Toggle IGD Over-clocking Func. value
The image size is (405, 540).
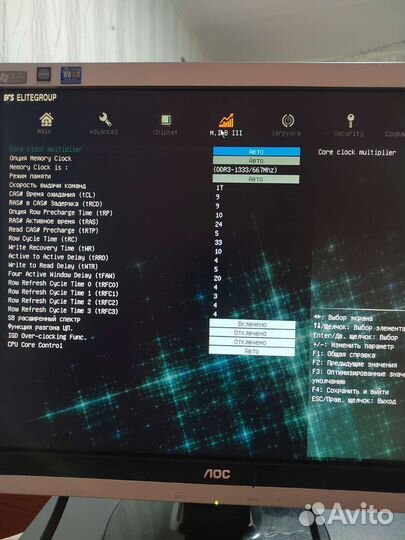(252, 342)
